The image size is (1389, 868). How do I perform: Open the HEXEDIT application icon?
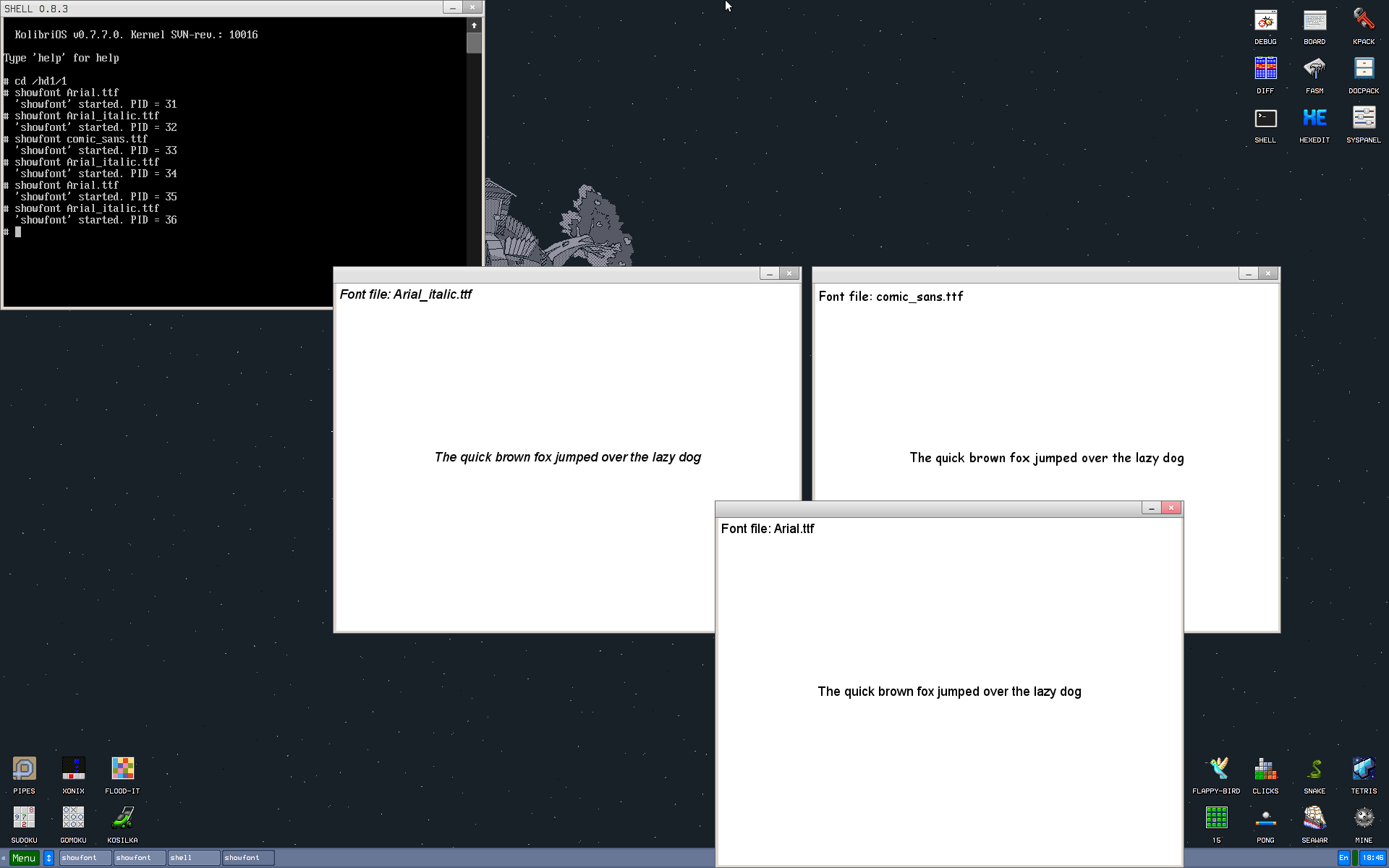[1314, 119]
